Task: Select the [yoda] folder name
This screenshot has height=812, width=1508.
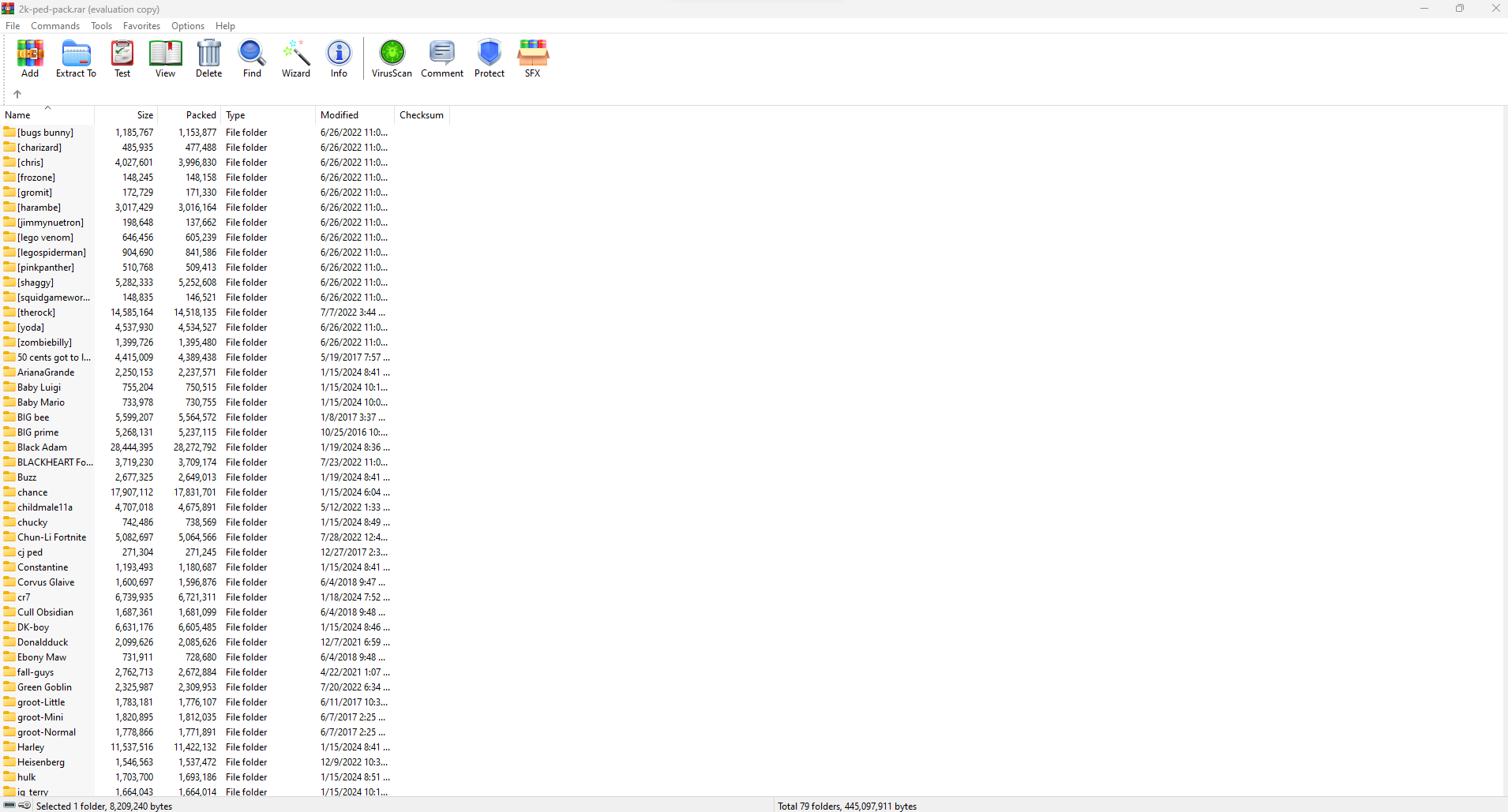Action: tap(31, 327)
